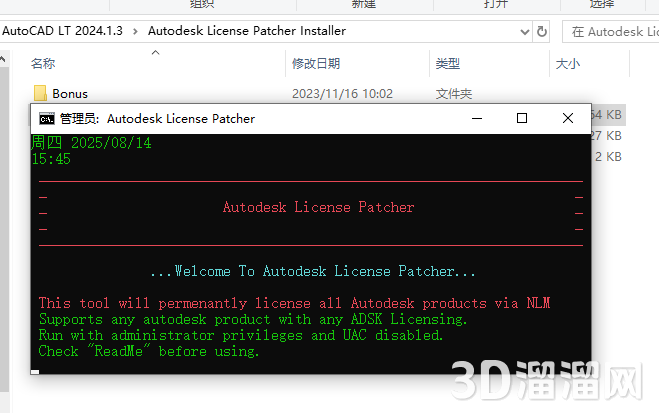Close the Autodesk License Patcher window

[x=568, y=118]
